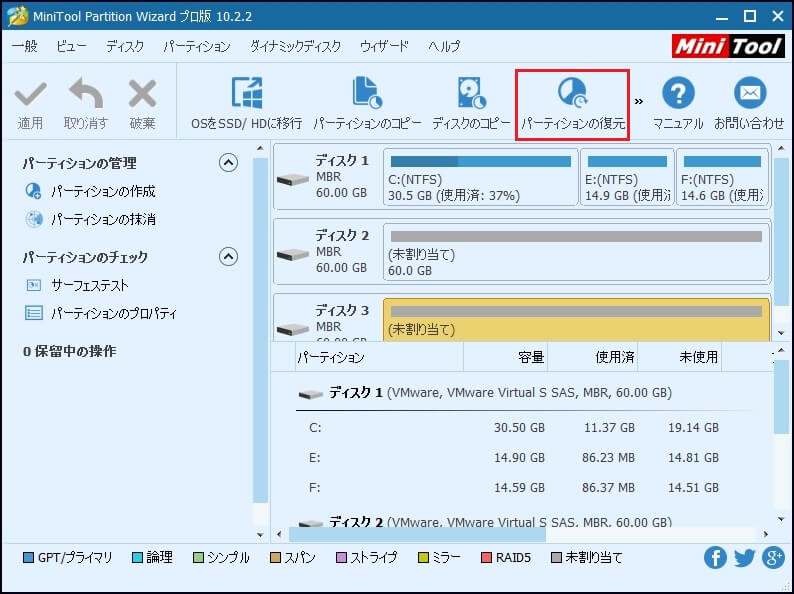Click the 11.37 GB used value
794x594 pixels.
tap(609, 428)
